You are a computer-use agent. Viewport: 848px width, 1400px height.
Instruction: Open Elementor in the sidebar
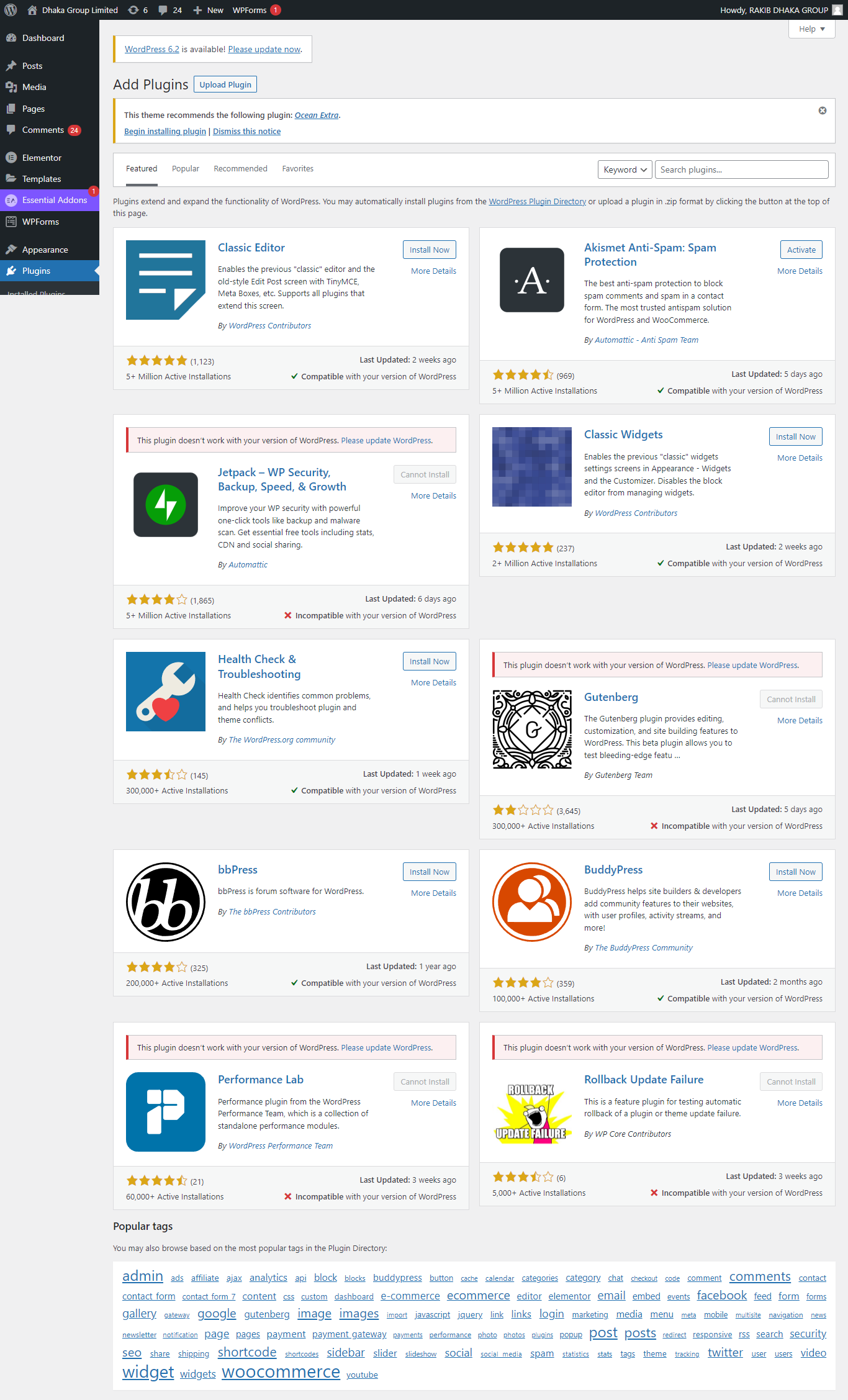point(42,158)
